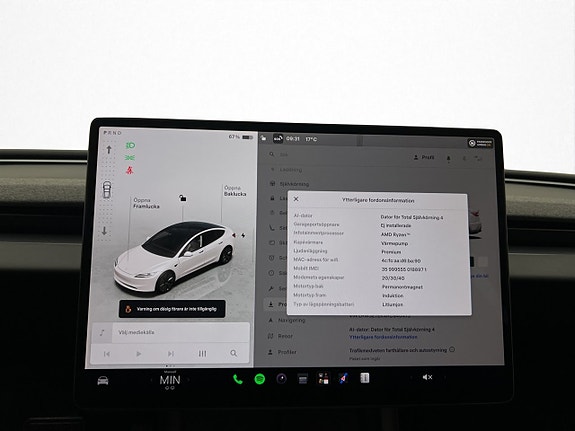The image size is (575, 431).
Task: Open the navigation maps app icon
Action: 343,378
